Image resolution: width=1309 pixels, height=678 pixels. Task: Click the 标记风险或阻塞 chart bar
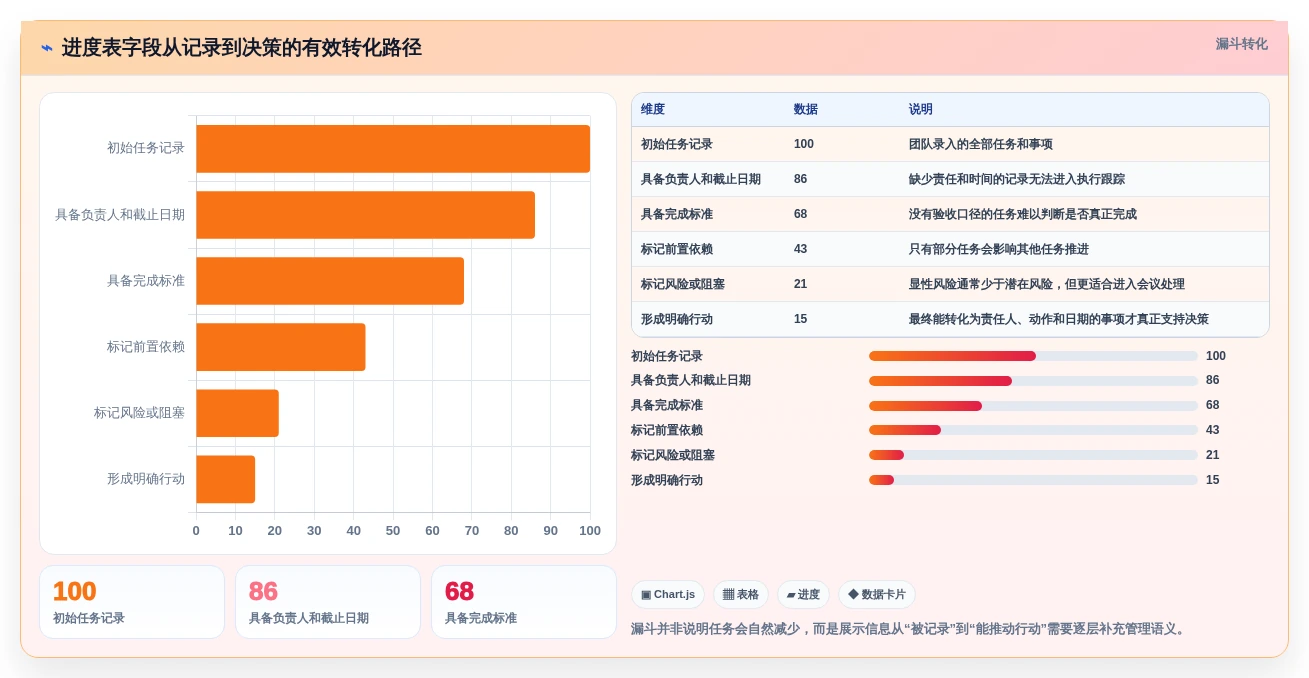coord(237,413)
